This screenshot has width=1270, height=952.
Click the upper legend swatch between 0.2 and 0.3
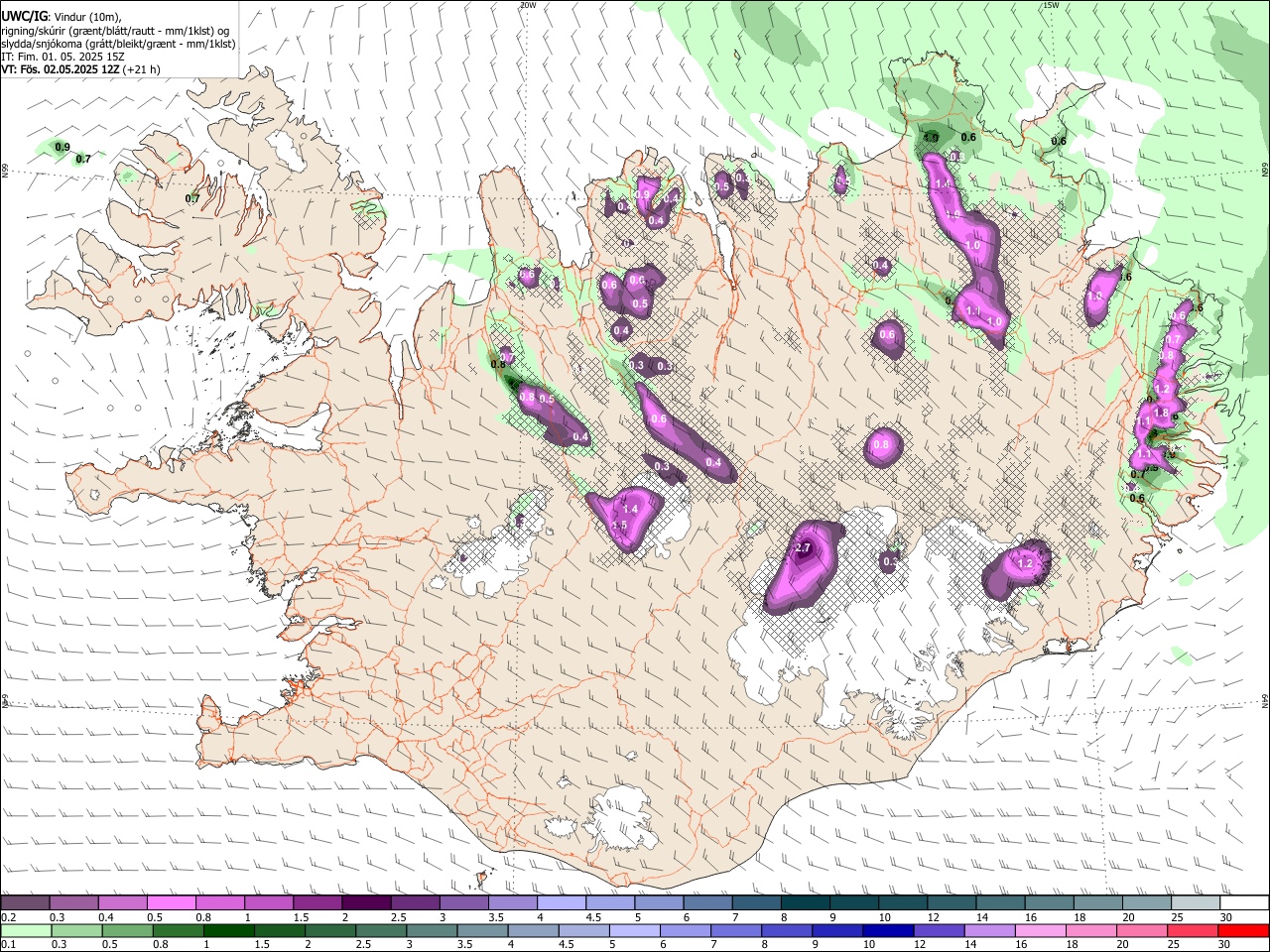[26, 903]
